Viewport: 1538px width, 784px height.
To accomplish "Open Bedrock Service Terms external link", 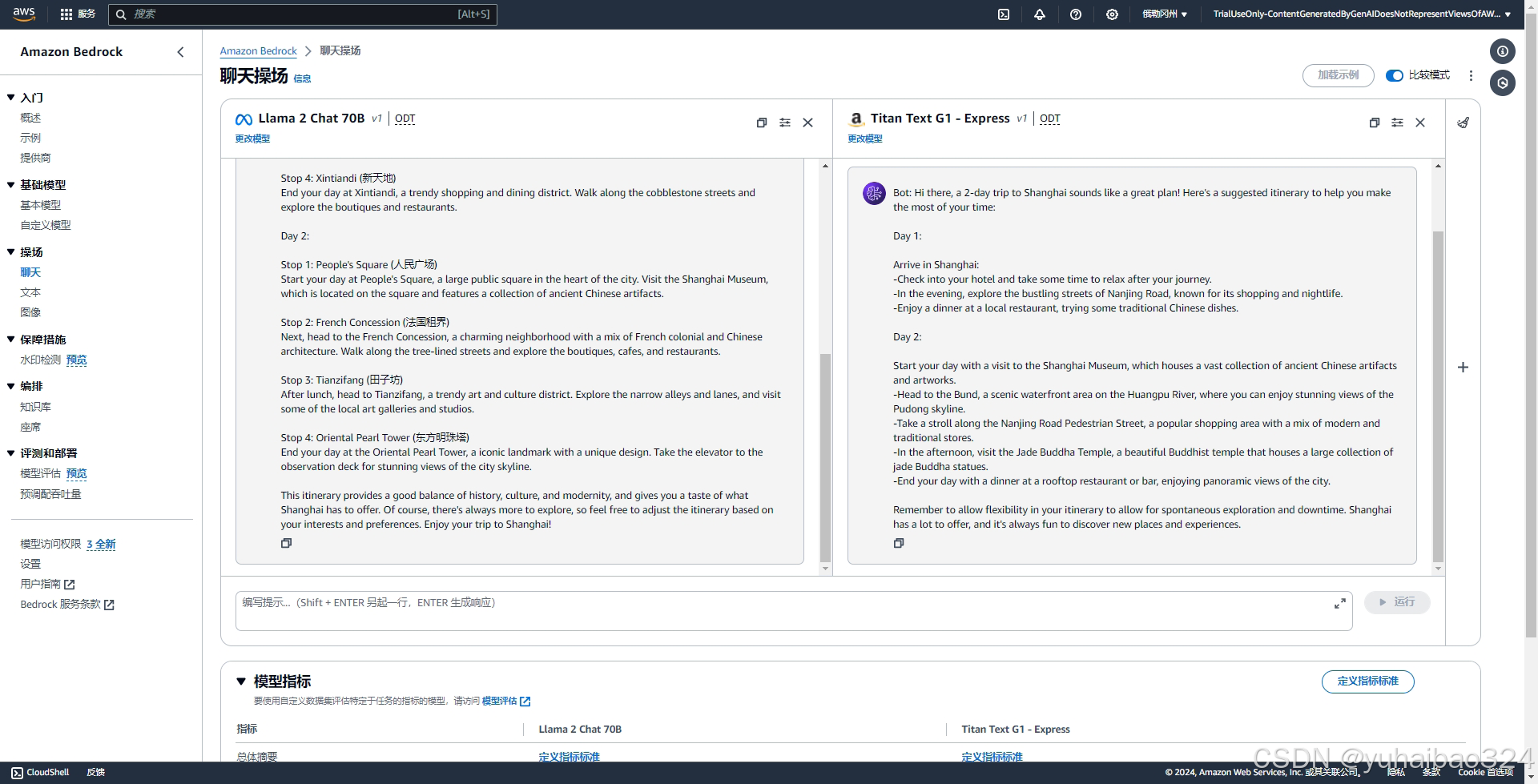I will [67, 605].
